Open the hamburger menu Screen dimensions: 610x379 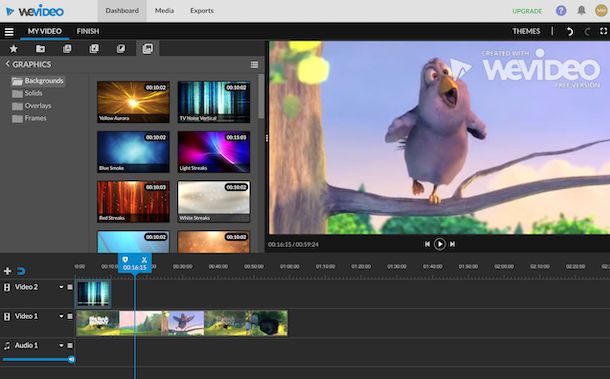point(9,32)
